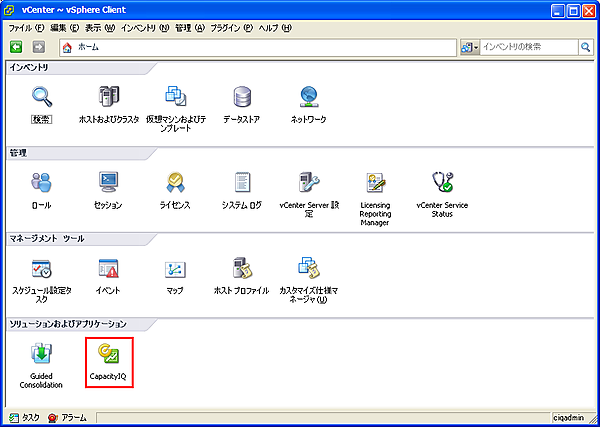Open Licensing Reporting Manager

tap(375, 183)
